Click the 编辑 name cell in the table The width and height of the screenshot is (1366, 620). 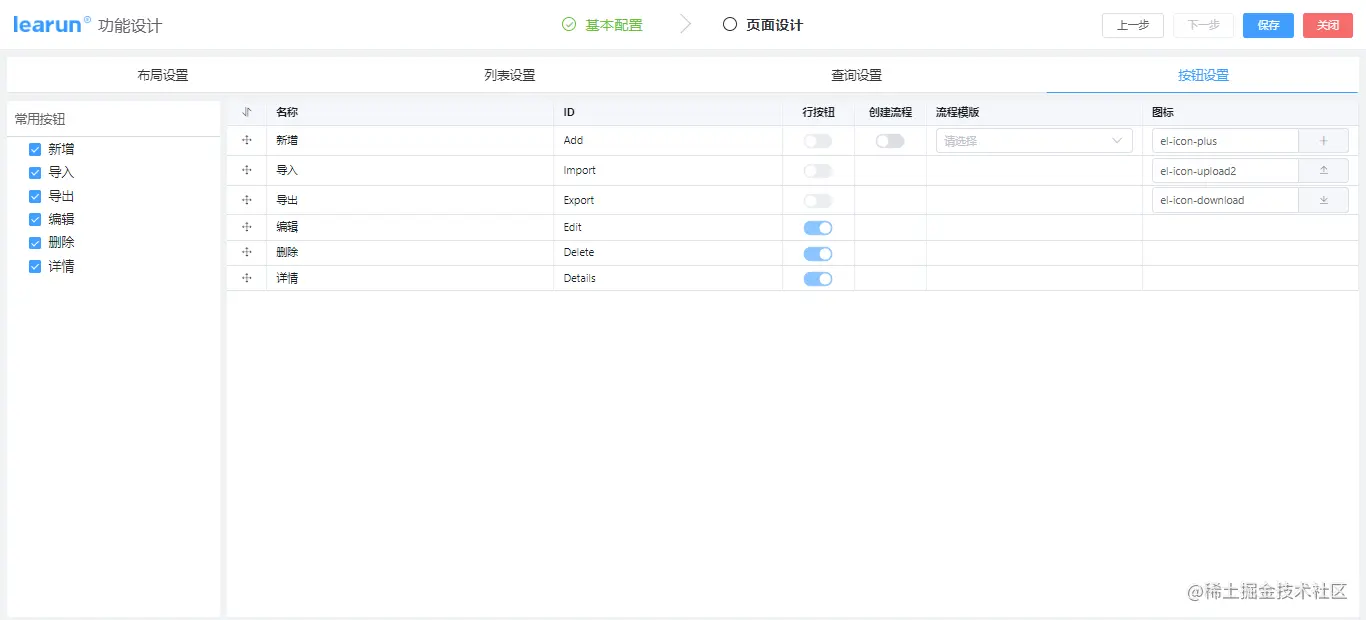pos(410,227)
